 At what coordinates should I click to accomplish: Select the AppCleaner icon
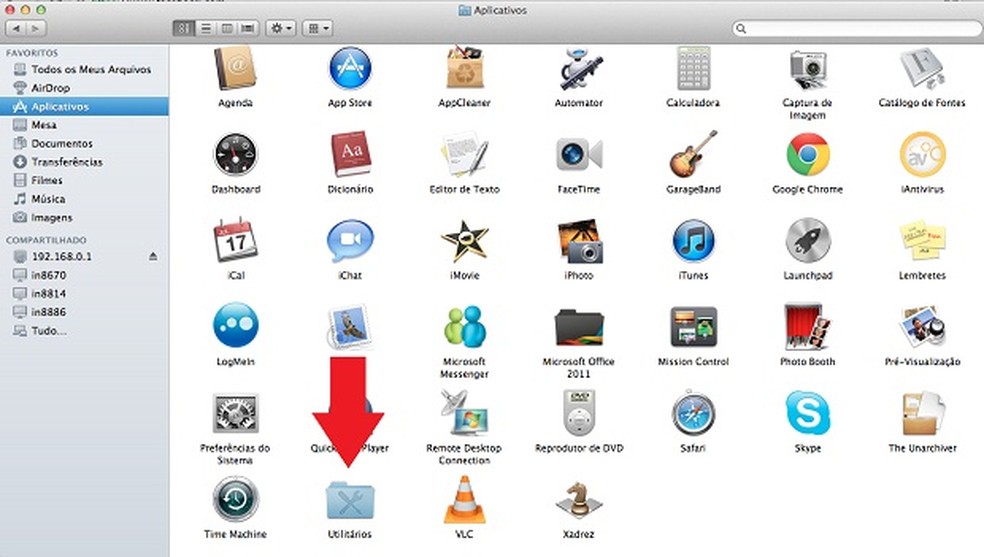point(464,68)
